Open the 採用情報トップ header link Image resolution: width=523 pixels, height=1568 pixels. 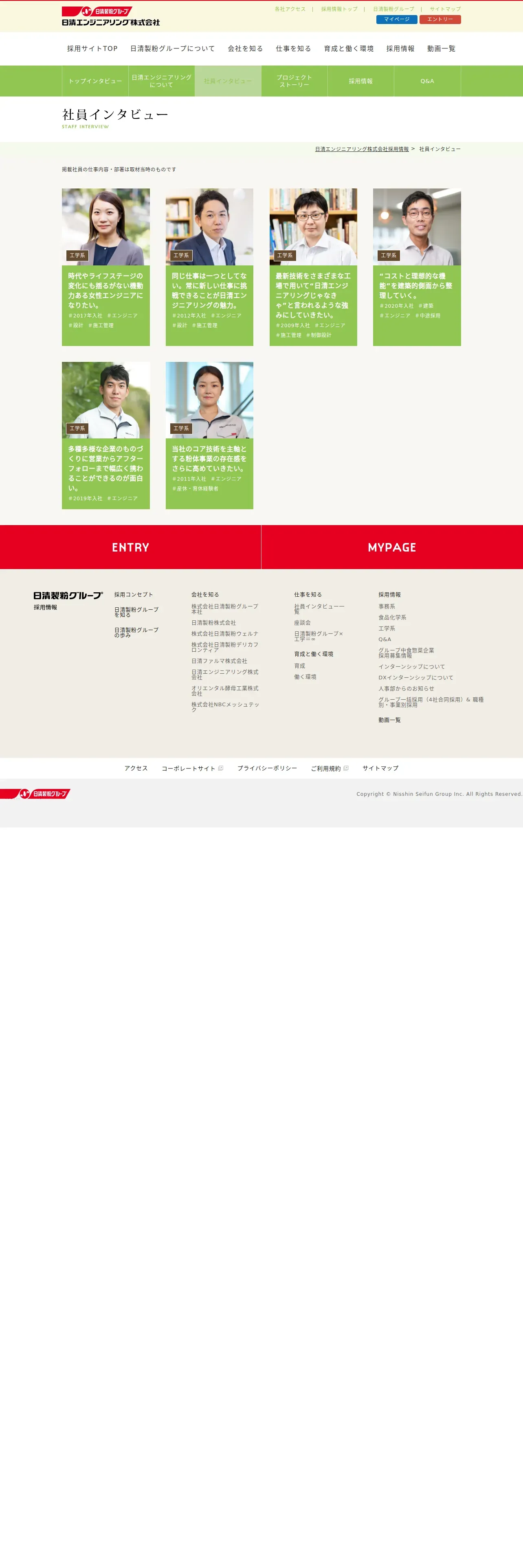[x=339, y=9]
